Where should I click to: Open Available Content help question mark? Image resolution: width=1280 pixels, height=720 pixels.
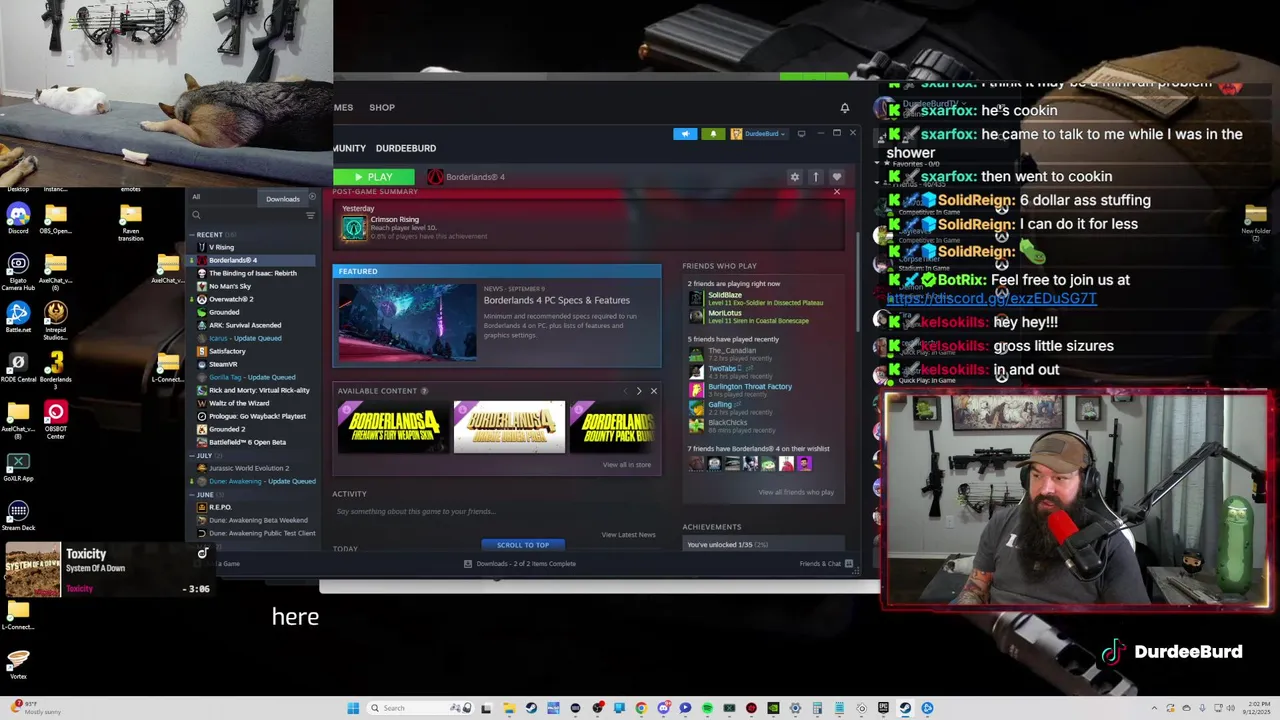[424, 391]
